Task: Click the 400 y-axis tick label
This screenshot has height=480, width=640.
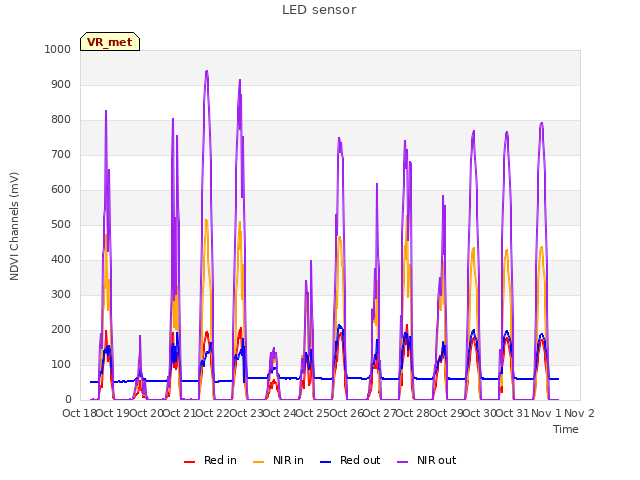Action: coord(61,260)
